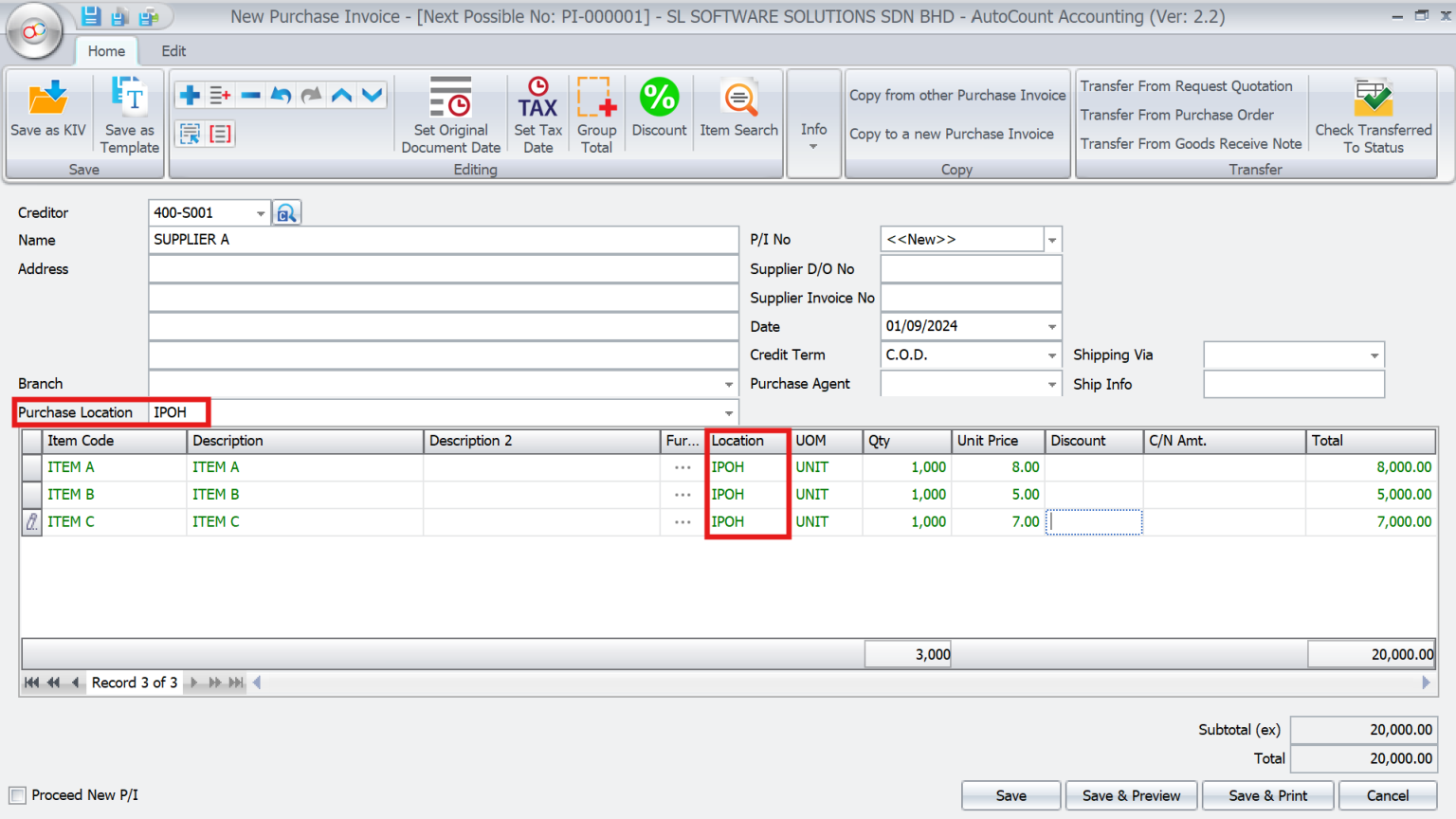
Task: Click the creditor lookup magnifier beside 400-S001
Action: (286, 212)
